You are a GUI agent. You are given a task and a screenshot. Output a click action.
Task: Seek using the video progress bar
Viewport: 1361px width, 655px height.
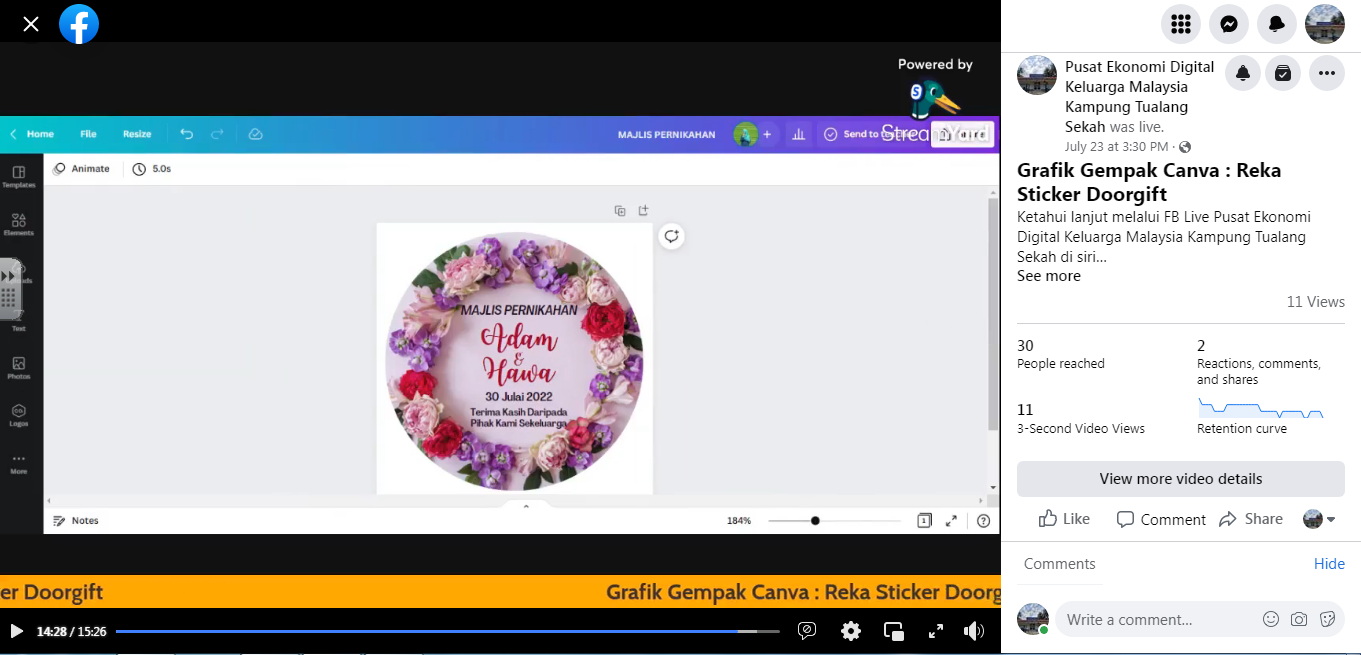point(448,631)
